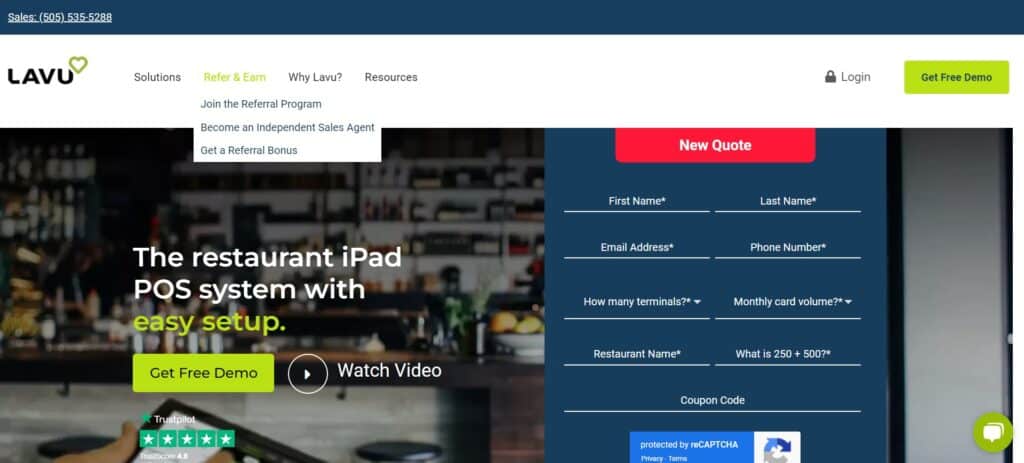Viewport: 1024px width, 463px height.
Task: Click the lock icon beside Login
Action: (830, 77)
